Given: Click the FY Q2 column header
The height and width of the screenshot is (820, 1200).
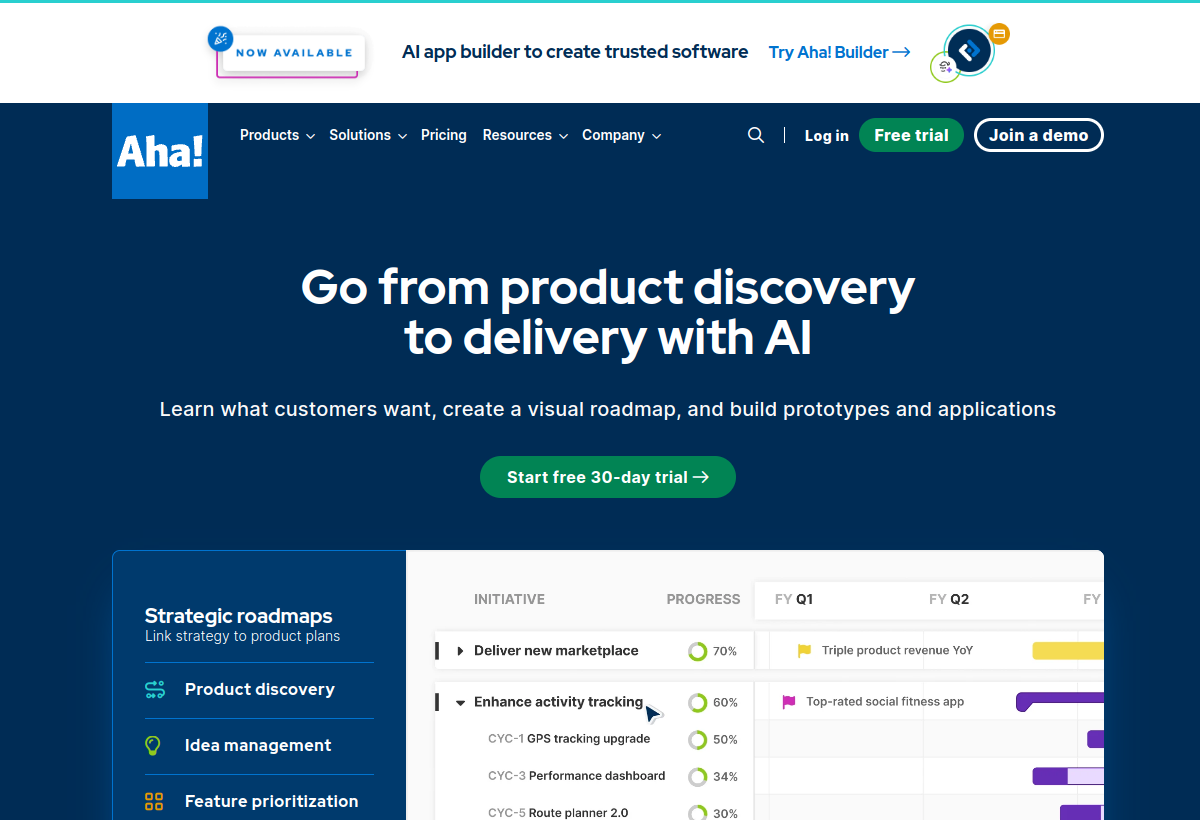Looking at the screenshot, I should tap(949, 599).
